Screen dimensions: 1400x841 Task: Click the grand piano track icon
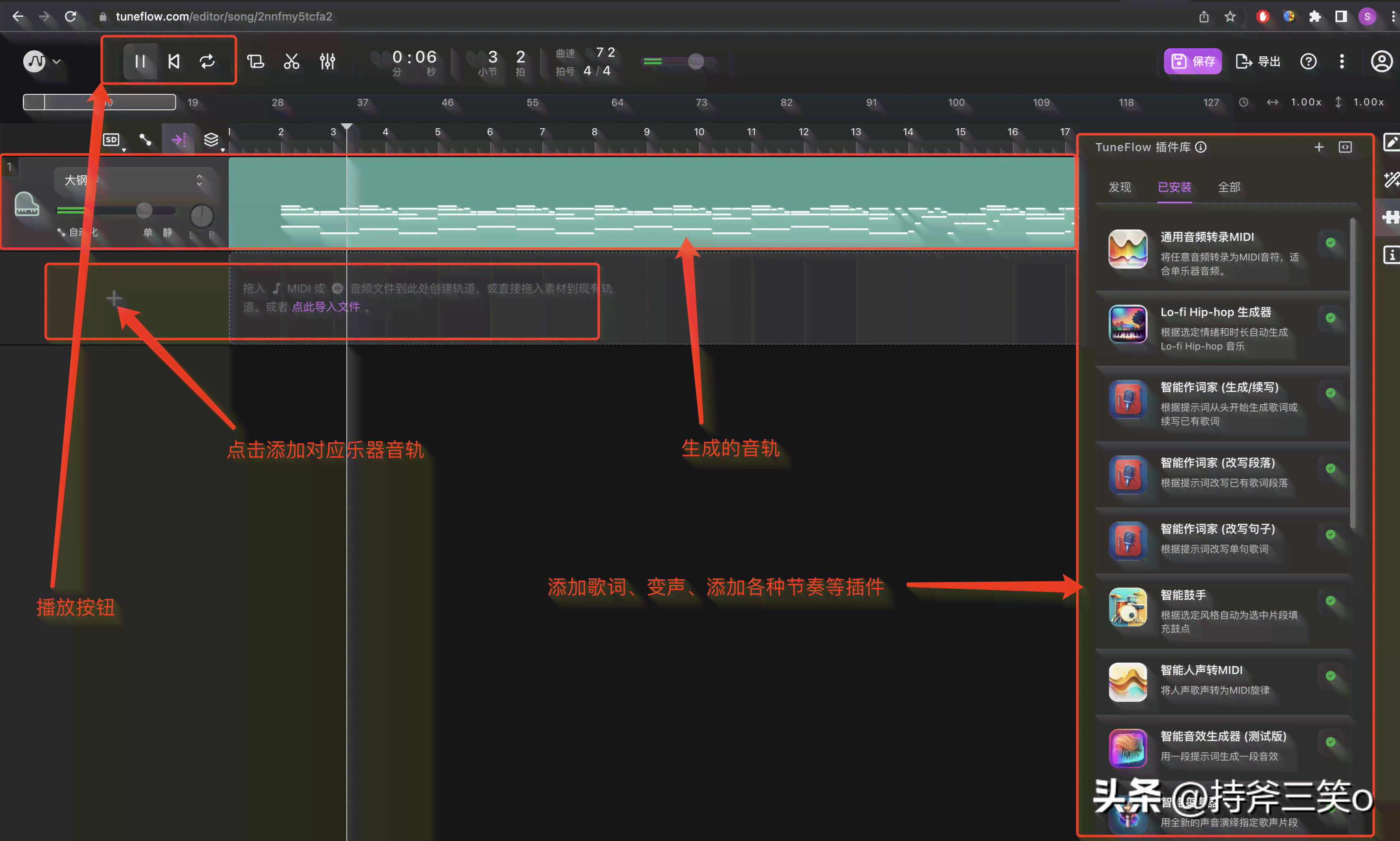click(x=27, y=203)
